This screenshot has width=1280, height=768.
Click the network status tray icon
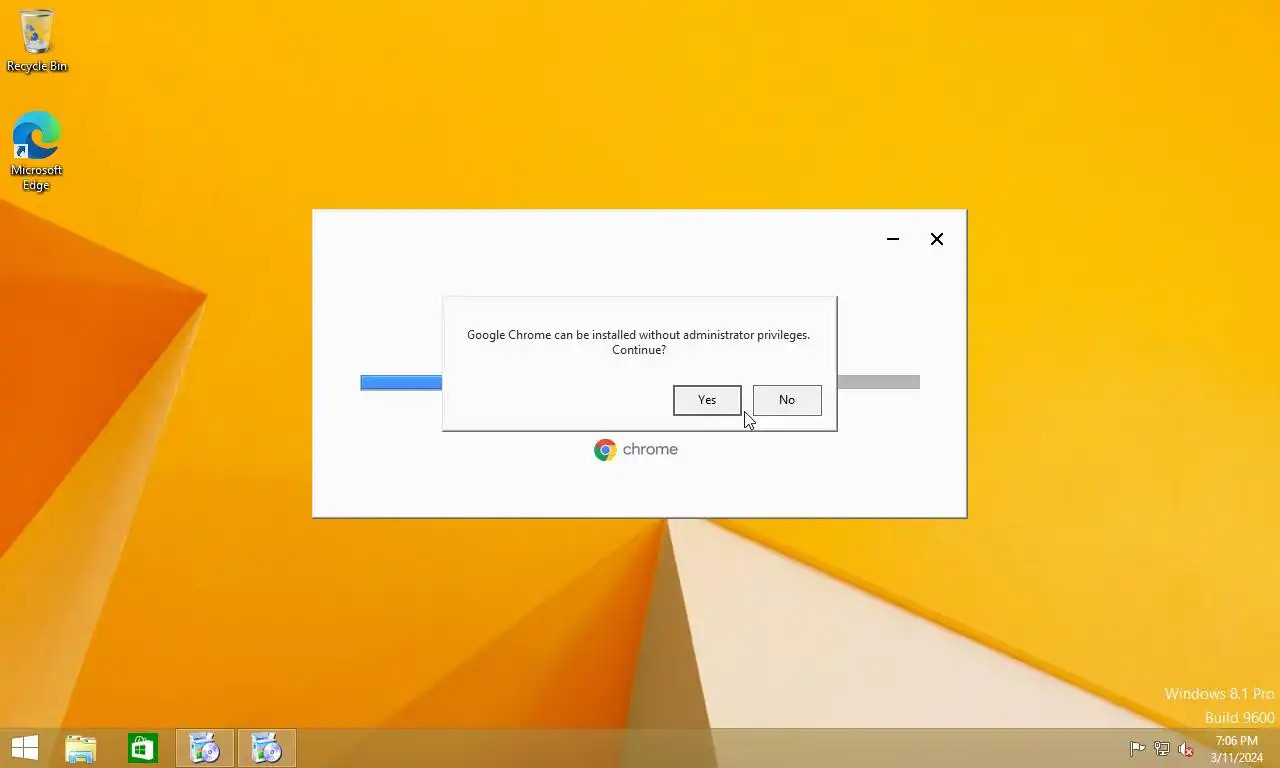(x=1162, y=748)
